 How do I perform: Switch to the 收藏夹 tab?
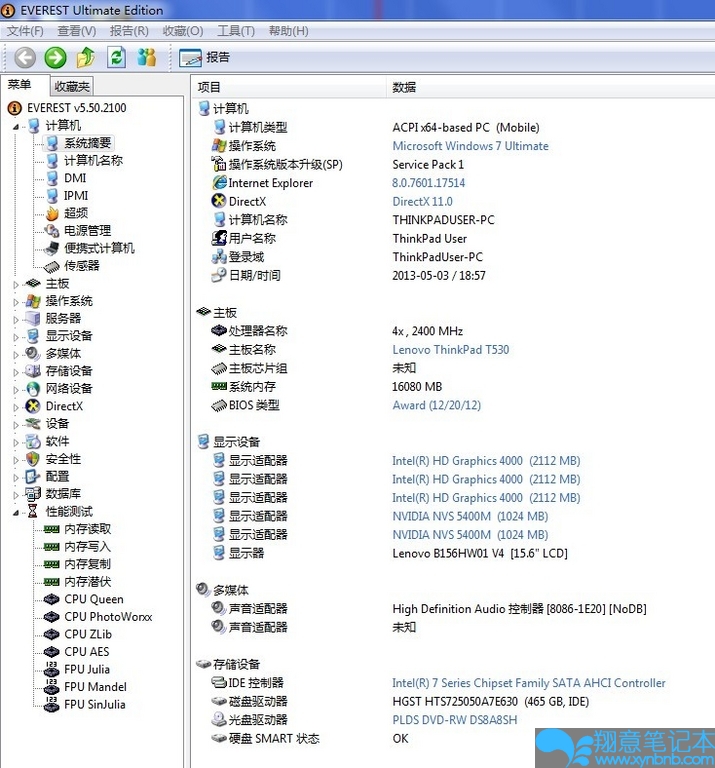point(72,87)
